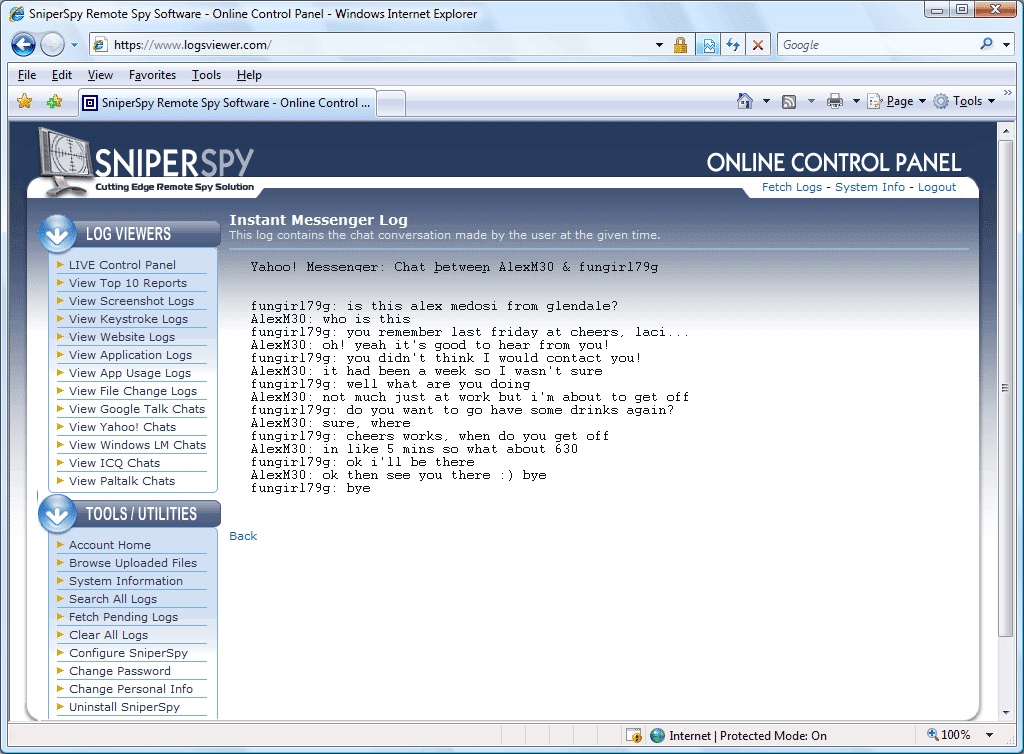
Task: Collapse the TOOLS / UTILITIES section arrow icon
Action: click(x=57, y=514)
